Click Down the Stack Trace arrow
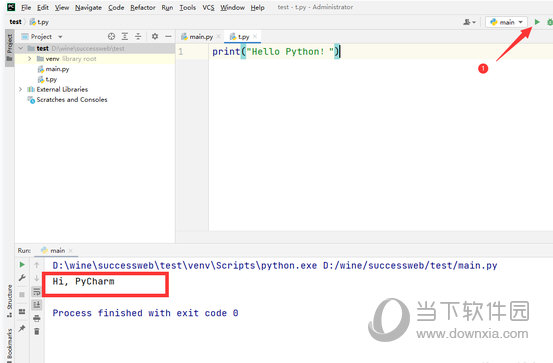The image size is (553, 363). [x=37, y=278]
